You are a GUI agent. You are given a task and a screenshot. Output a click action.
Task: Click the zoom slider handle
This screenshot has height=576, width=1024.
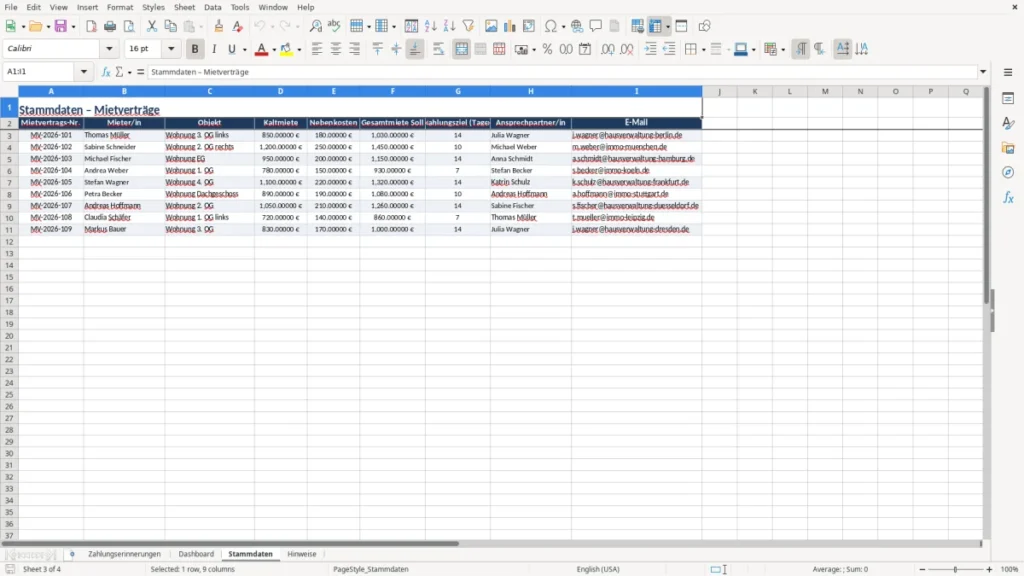(955, 569)
